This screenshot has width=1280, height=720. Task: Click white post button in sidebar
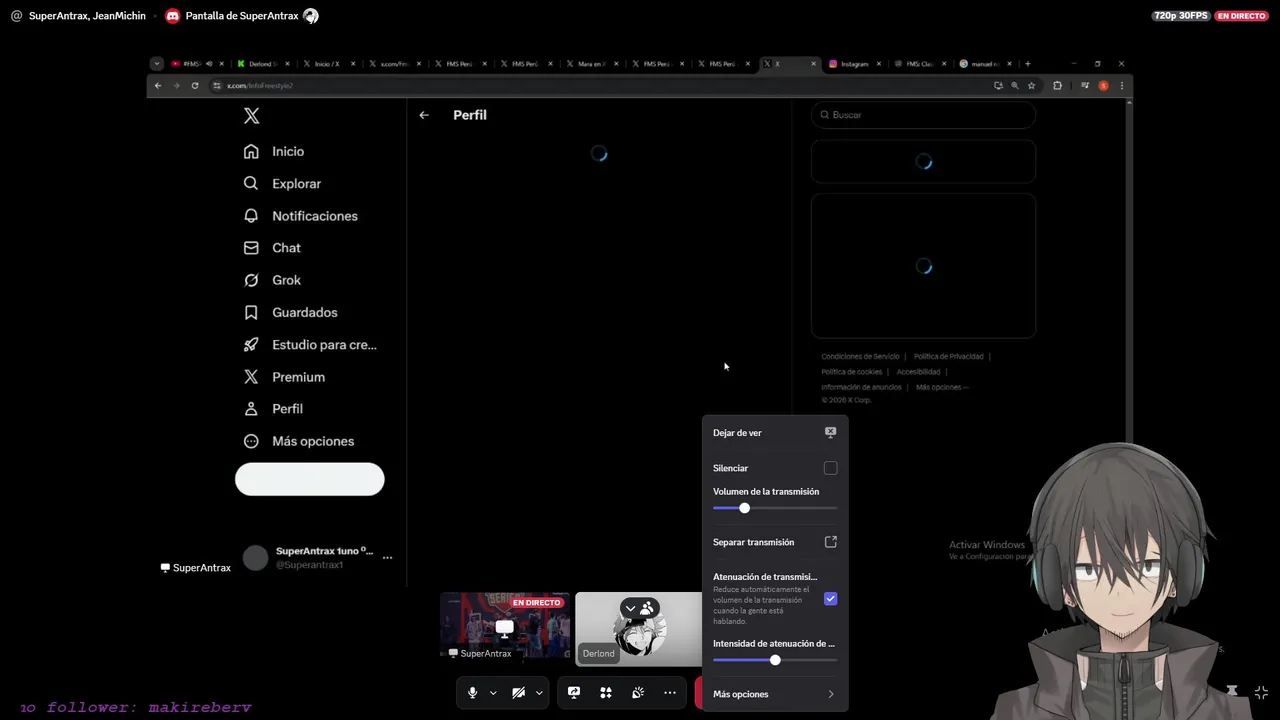point(310,479)
